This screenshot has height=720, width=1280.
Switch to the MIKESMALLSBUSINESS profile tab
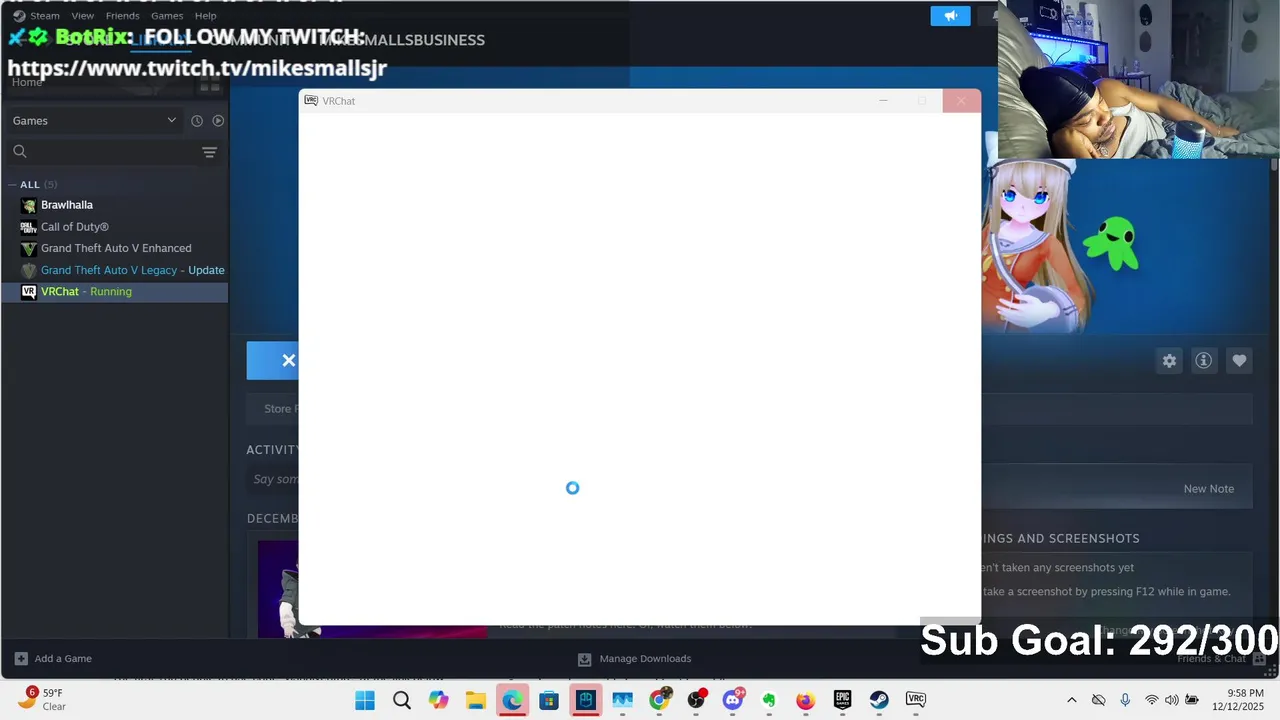[402, 40]
